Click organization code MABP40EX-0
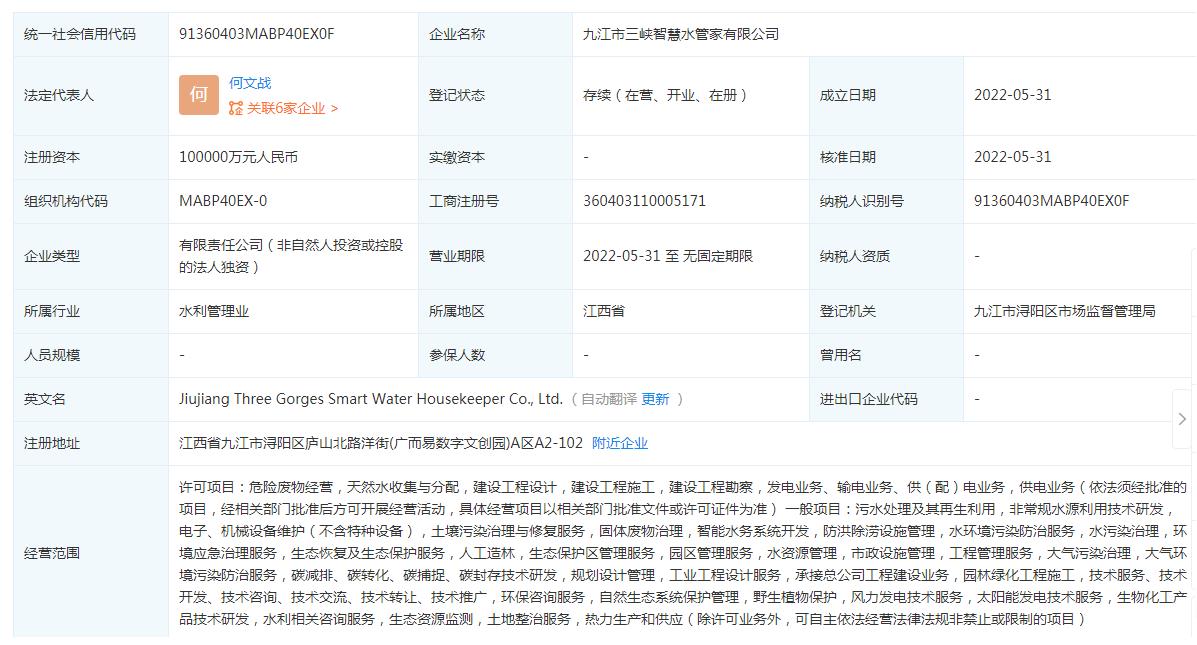 (x=223, y=201)
